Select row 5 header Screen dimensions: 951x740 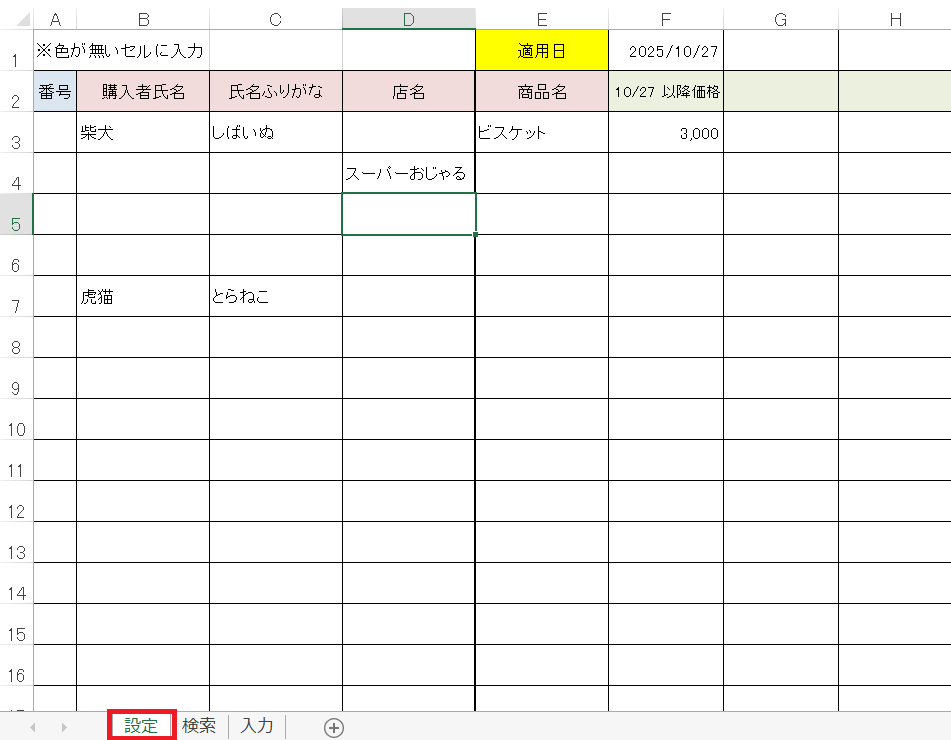(17, 222)
